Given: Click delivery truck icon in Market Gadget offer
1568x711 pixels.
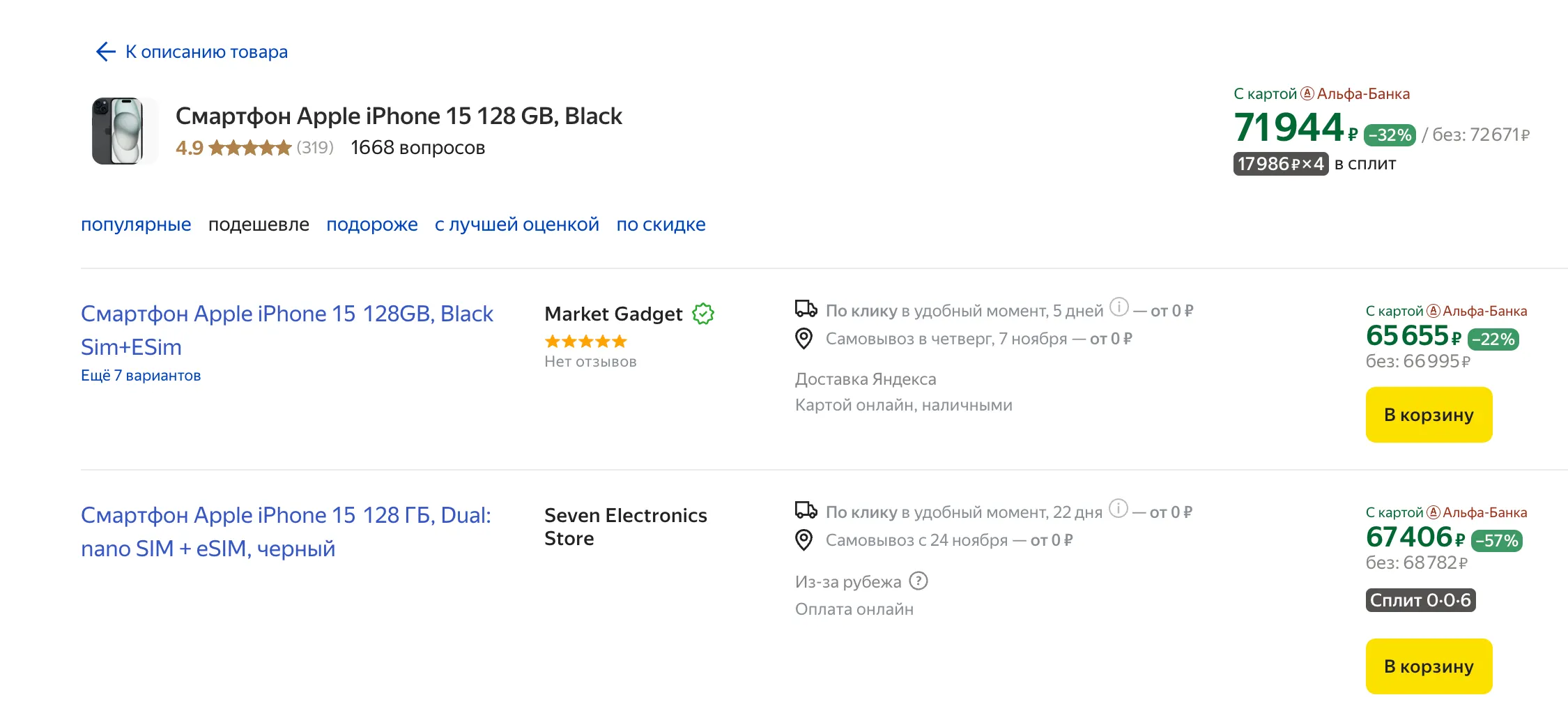Looking at the screenshot, I should (x=806, y=309).
